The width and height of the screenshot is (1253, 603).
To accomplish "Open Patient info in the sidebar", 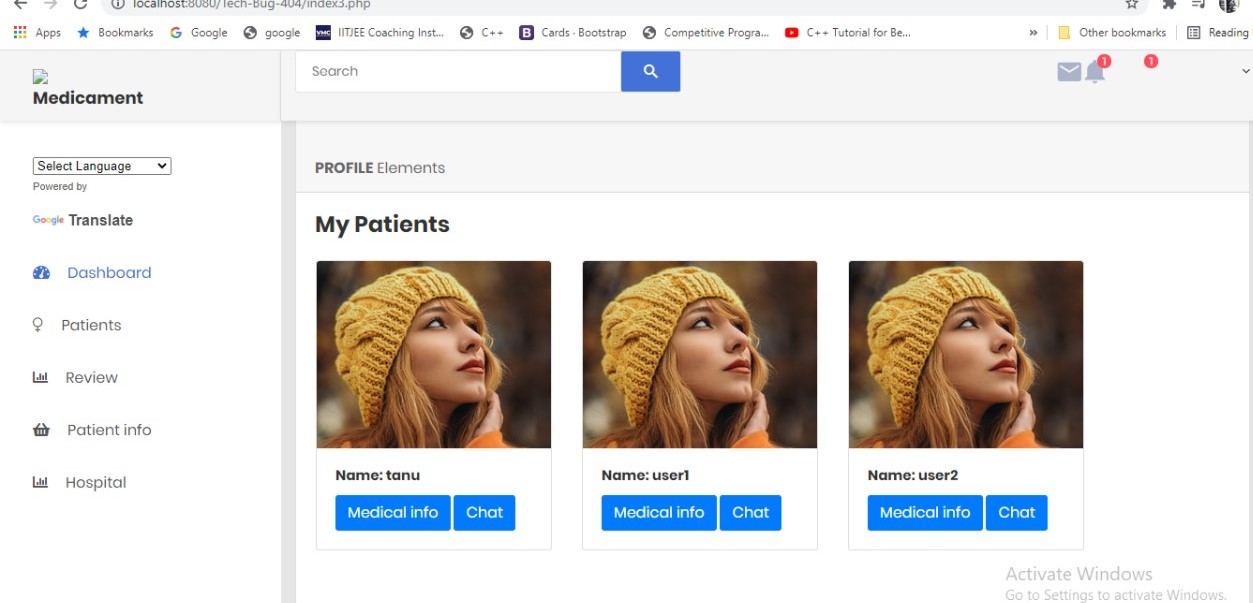I will (x=109, y=430).
